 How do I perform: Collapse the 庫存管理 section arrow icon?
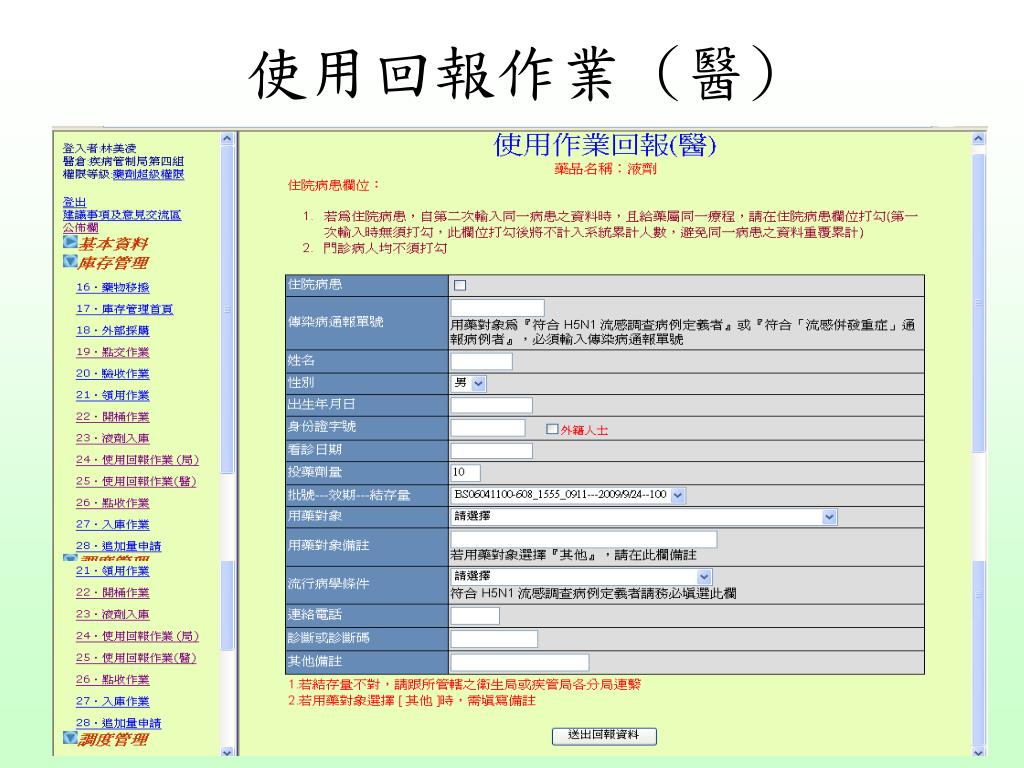[x=70, y=261]
